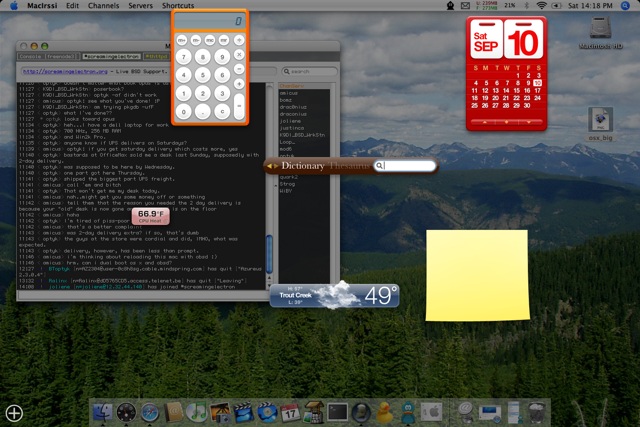Switch Dictionary widget to Thesaurus
The image size is (640, 427).
(349, 166)
